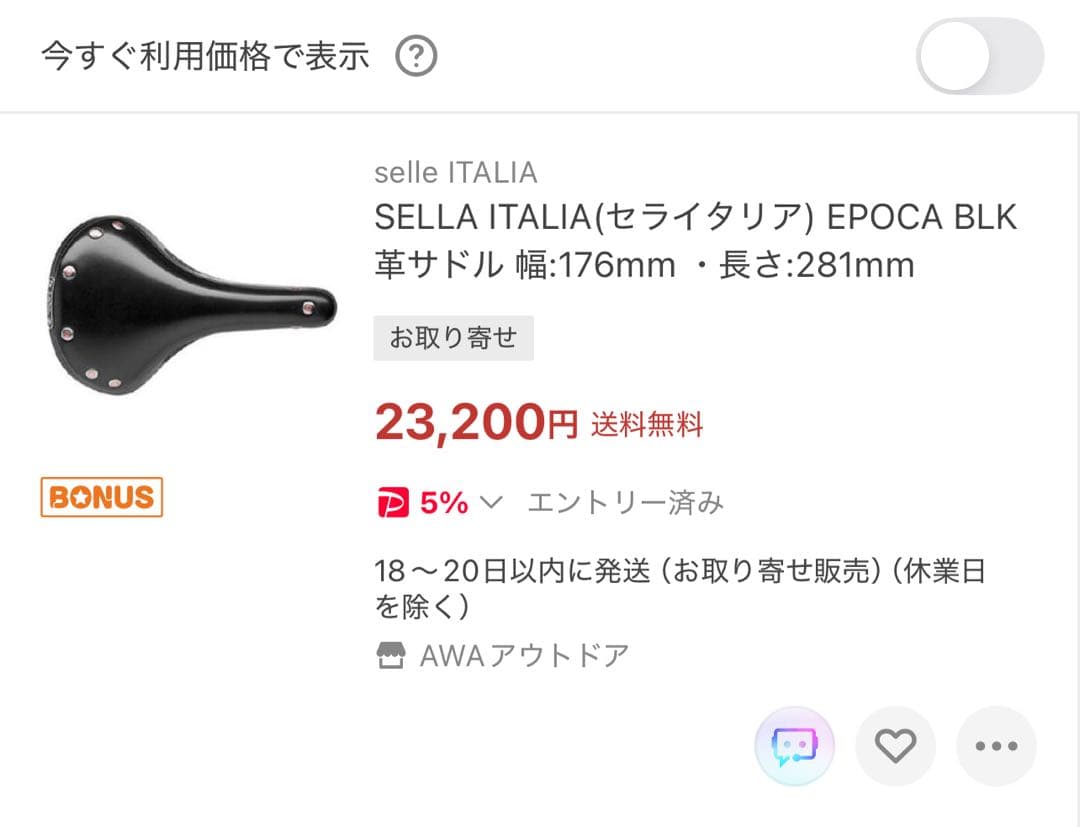Click the 送料無料 text
This screenshot has width=1080, height=827.
click(x=640, y=424)
